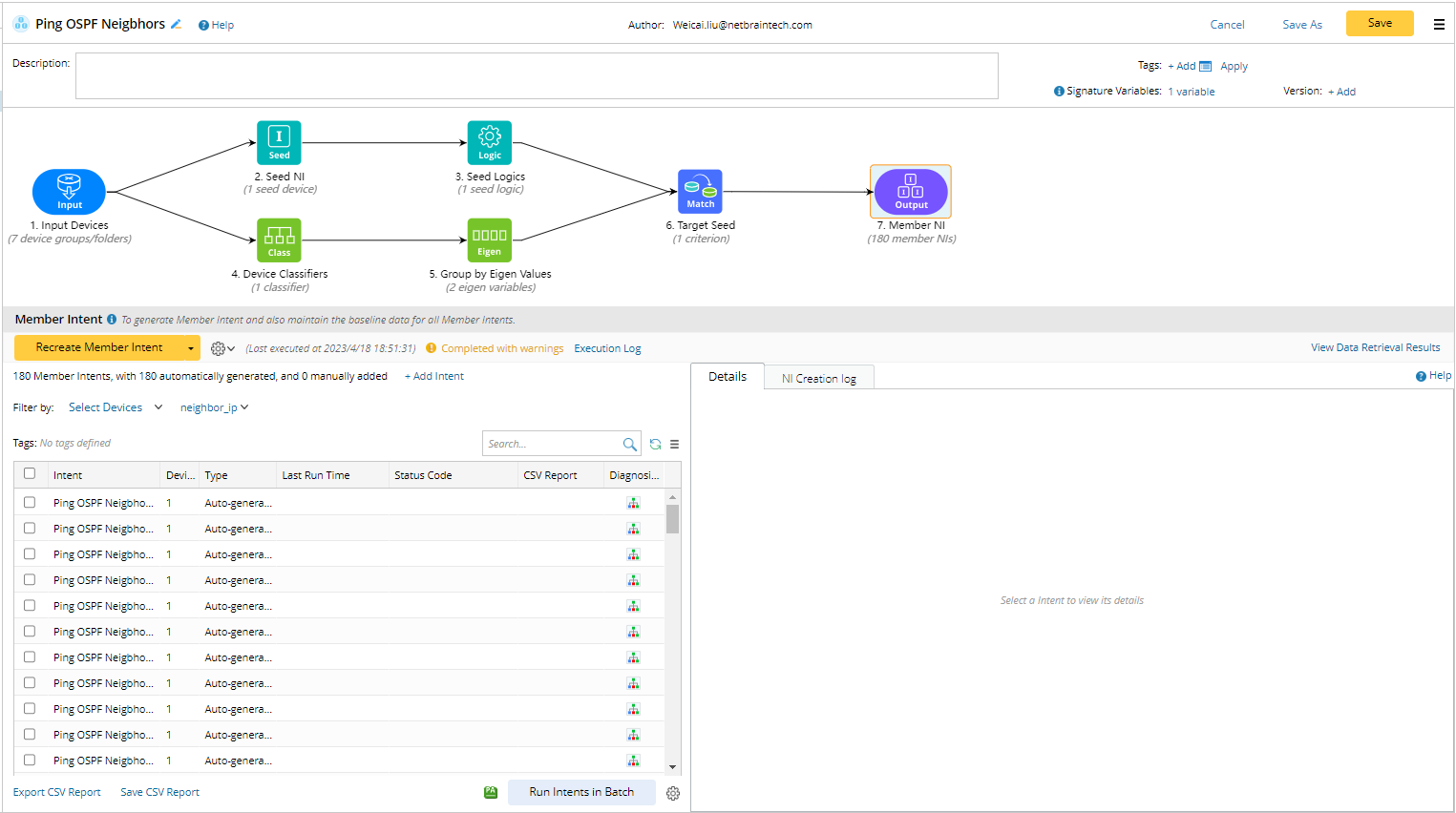Open the neighbor_ip filter dropdown
The width and height of the screenshot is (1456, 813).
pos(214,407)
